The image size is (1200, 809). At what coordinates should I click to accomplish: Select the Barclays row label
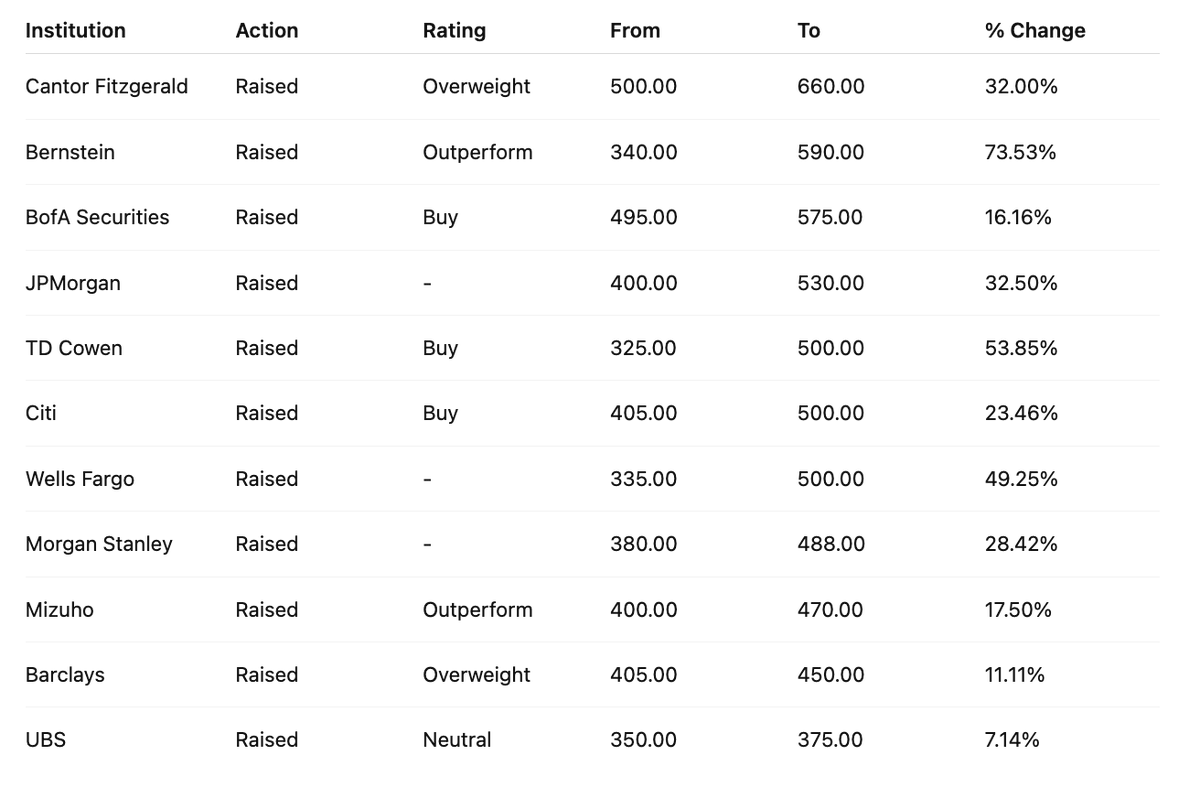coord(65,675)
